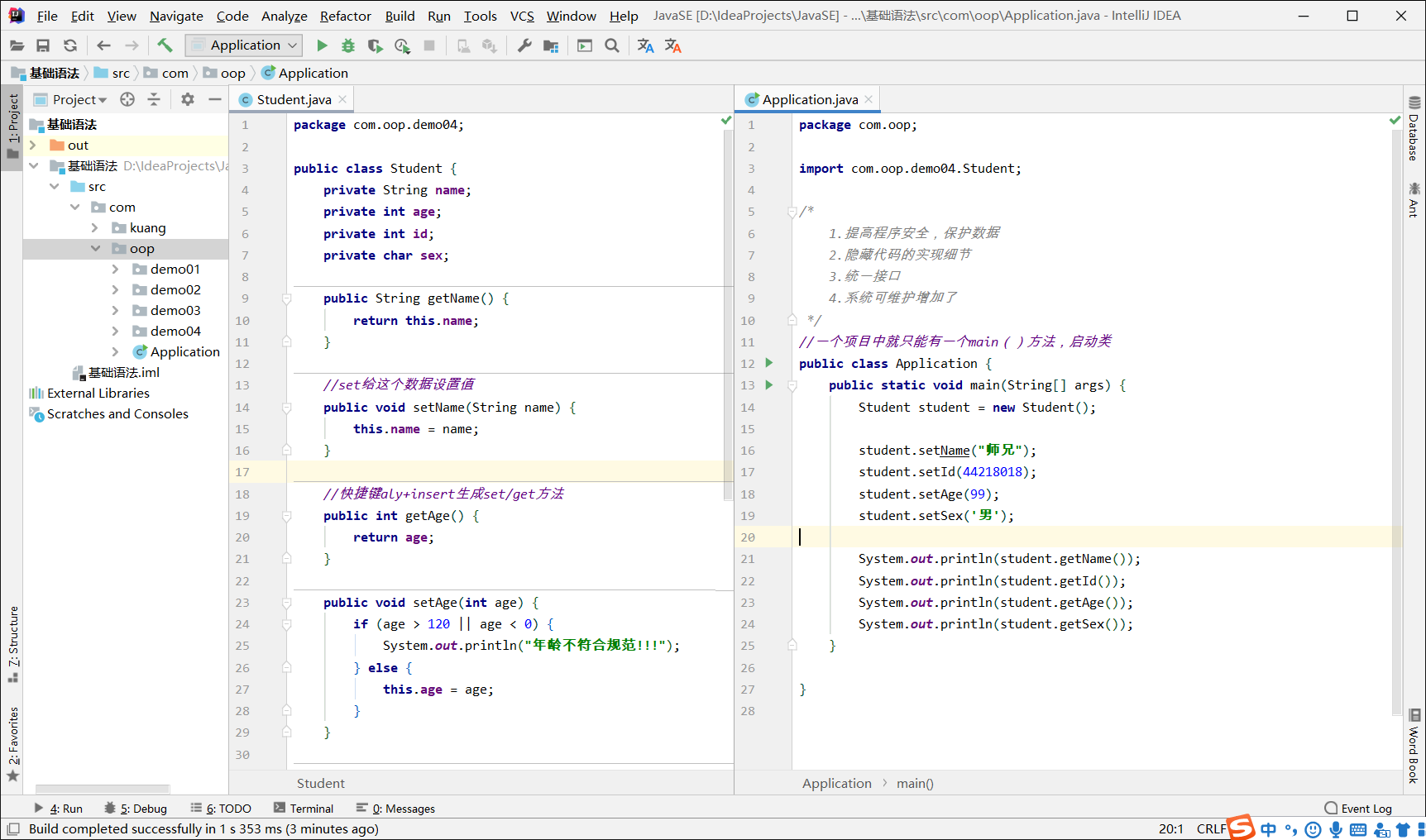Viewport: 1426px width, 840px height.
Task: Click Sogou input method icon in status bar
Action: coord(1241,828)
